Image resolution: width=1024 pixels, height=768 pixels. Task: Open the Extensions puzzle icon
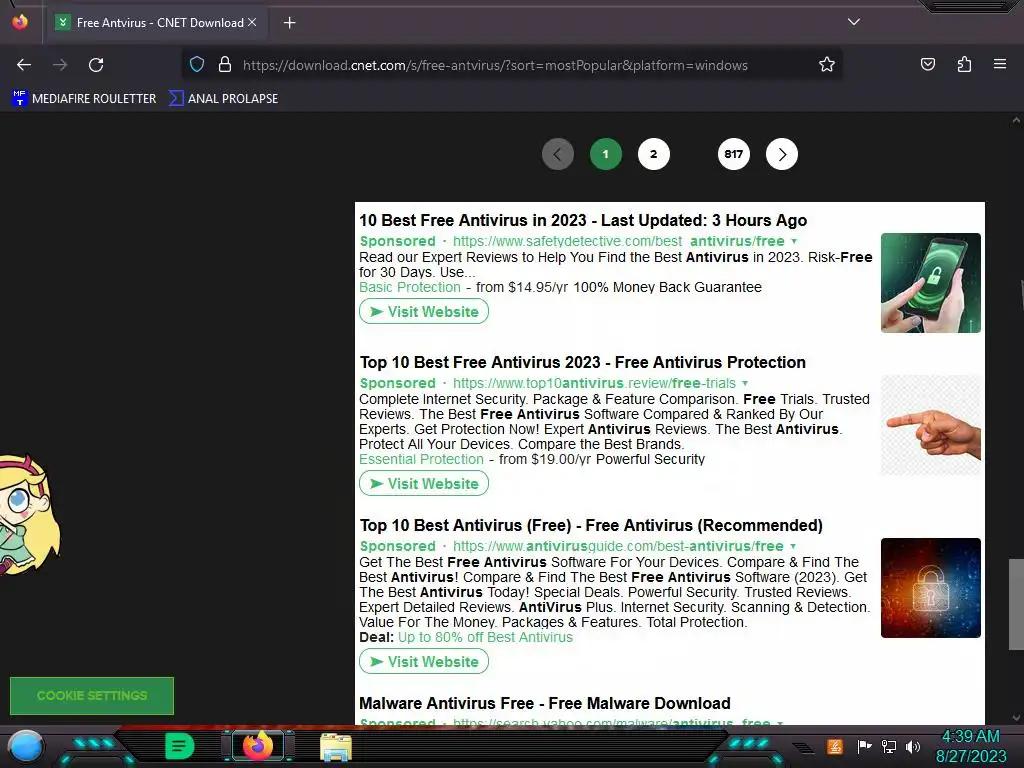[964, 64]
